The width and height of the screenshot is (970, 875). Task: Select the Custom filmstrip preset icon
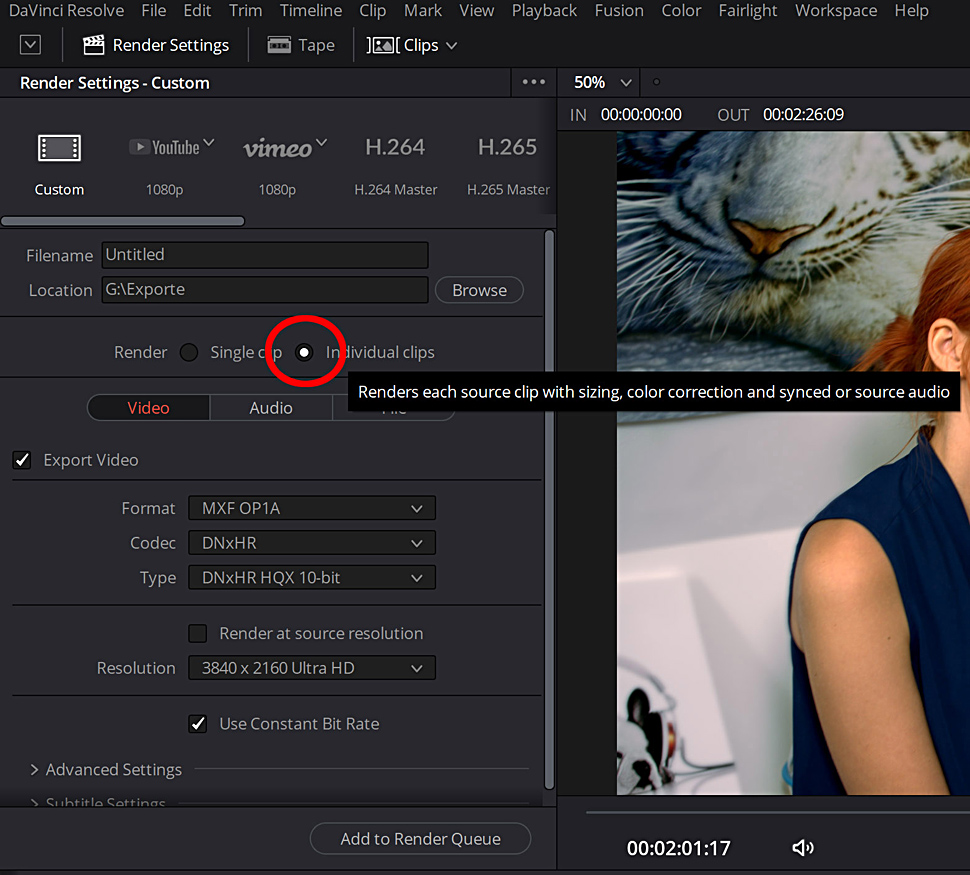(x=59, y=149)
